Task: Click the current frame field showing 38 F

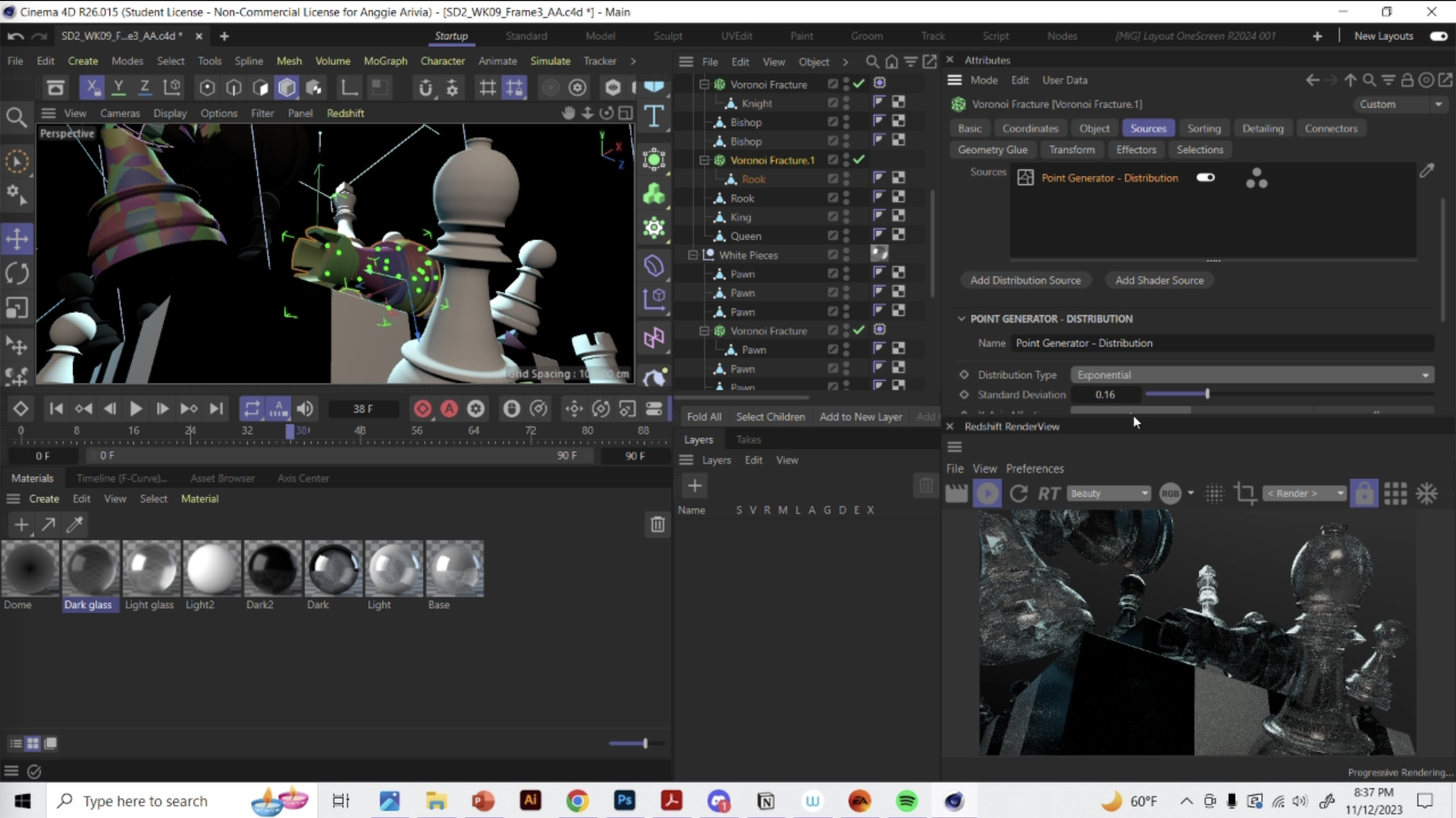Action: [x=363, y=409]
